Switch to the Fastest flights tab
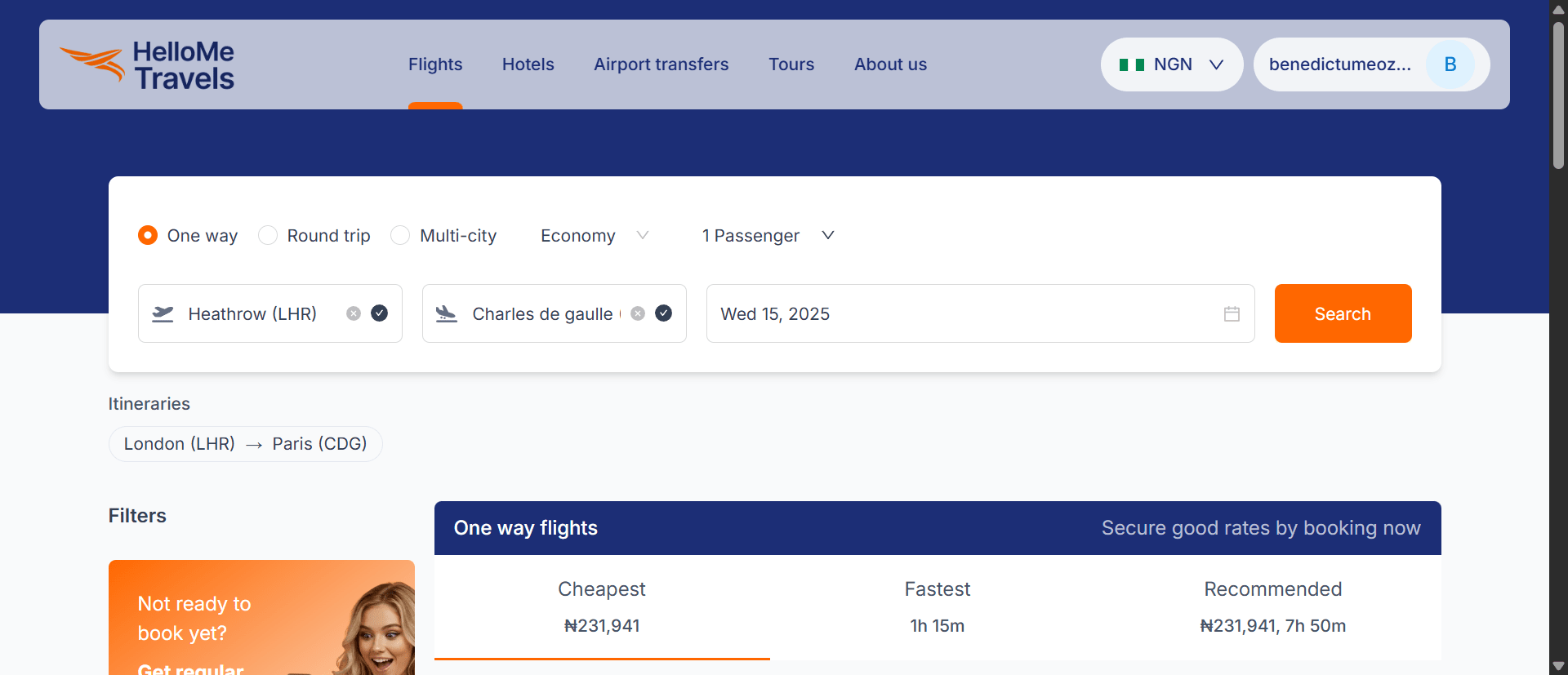Image resolution: width=1568 pixels, height=675 pixels. (937, 606)
